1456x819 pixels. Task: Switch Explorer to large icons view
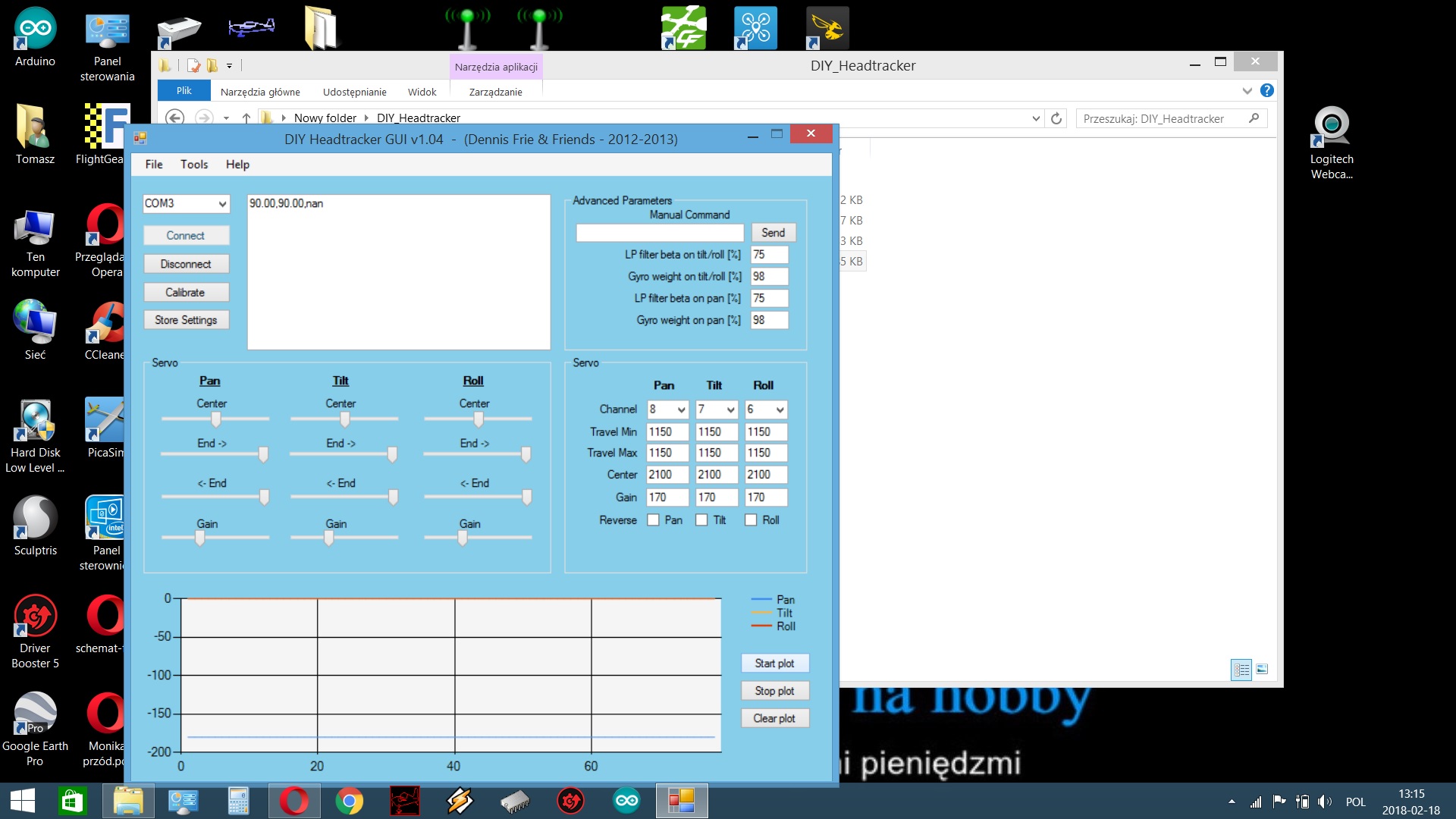tap(1263, 670)
